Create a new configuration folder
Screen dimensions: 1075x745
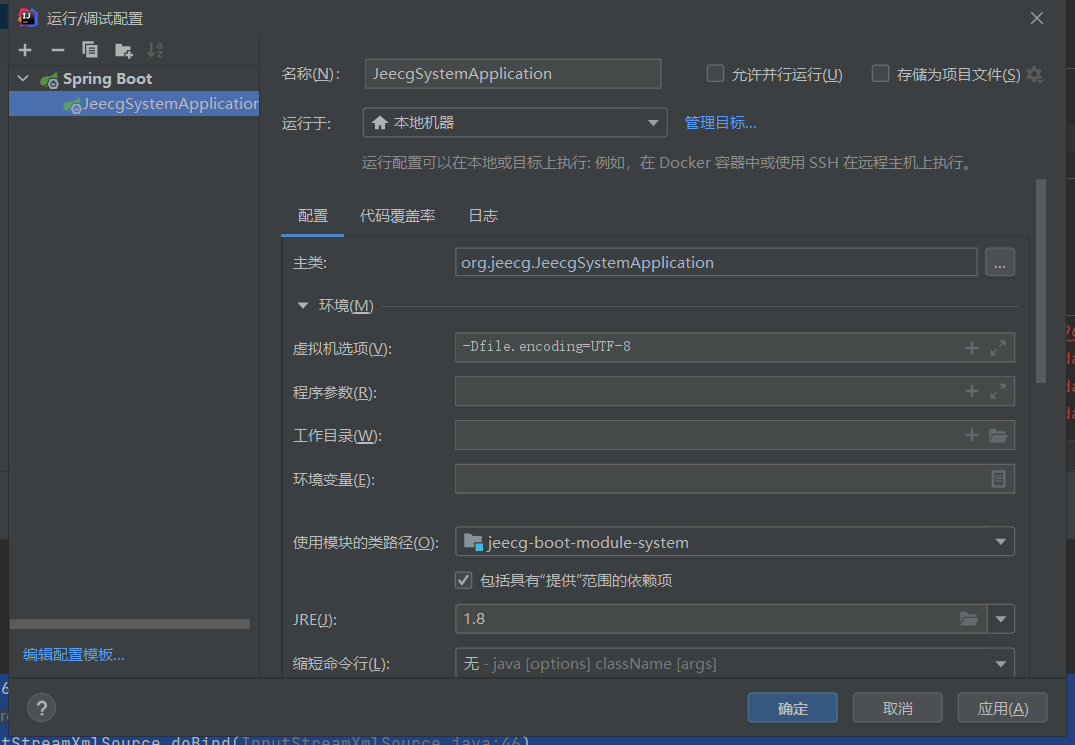[122, 49]
